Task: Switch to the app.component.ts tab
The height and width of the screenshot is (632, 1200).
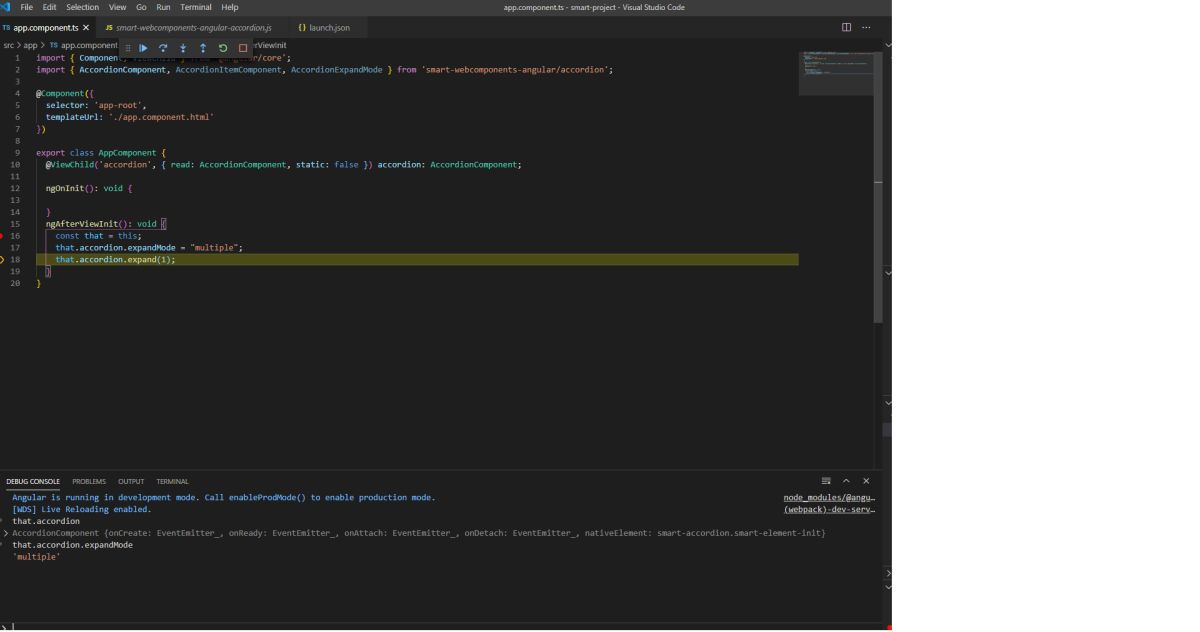Action: point(45,27)
